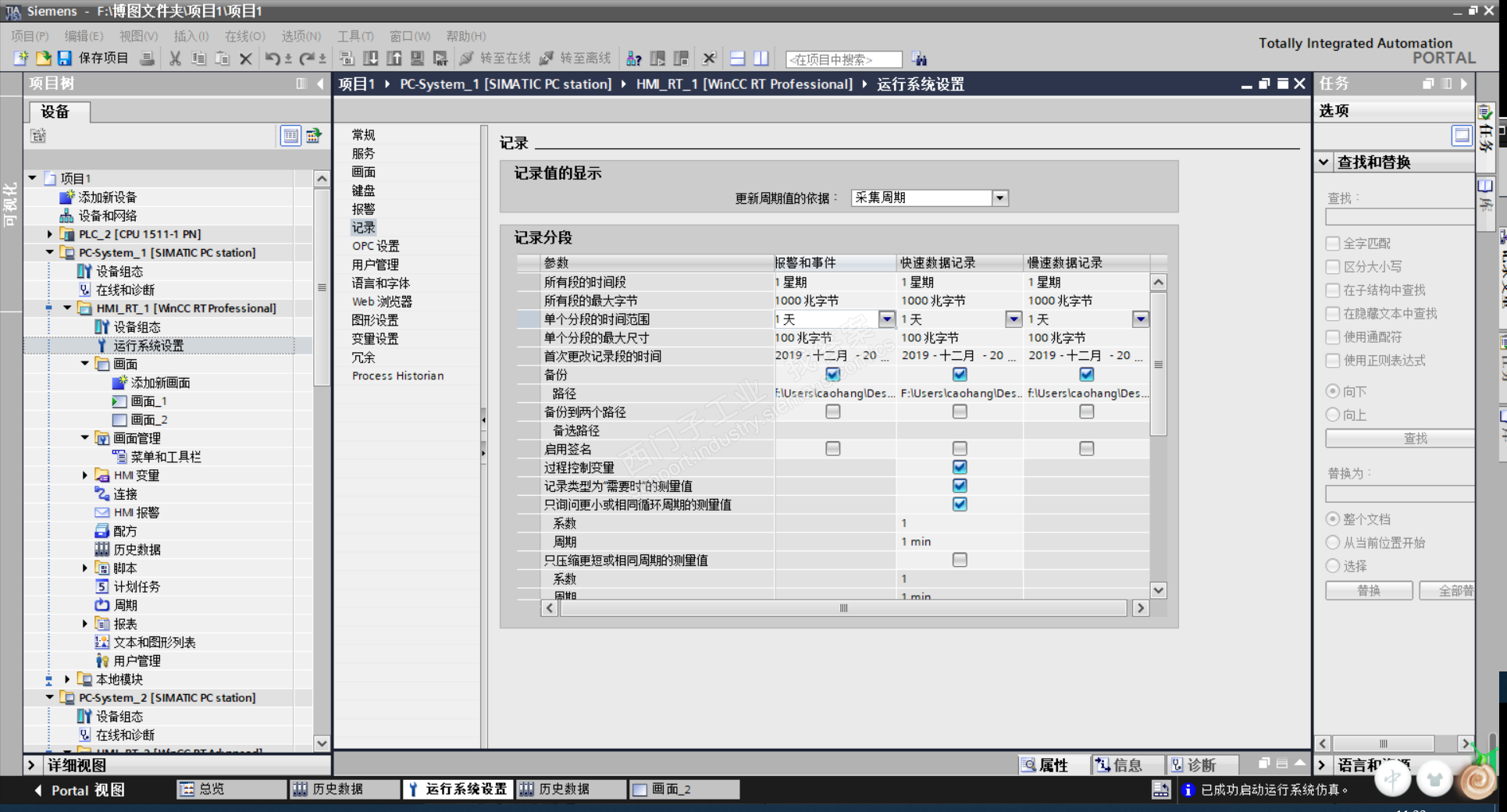Copy selection using the toolbar copy icon
Image resolution: width=1507 pixels, height=812 pixels.
[199, 59]
